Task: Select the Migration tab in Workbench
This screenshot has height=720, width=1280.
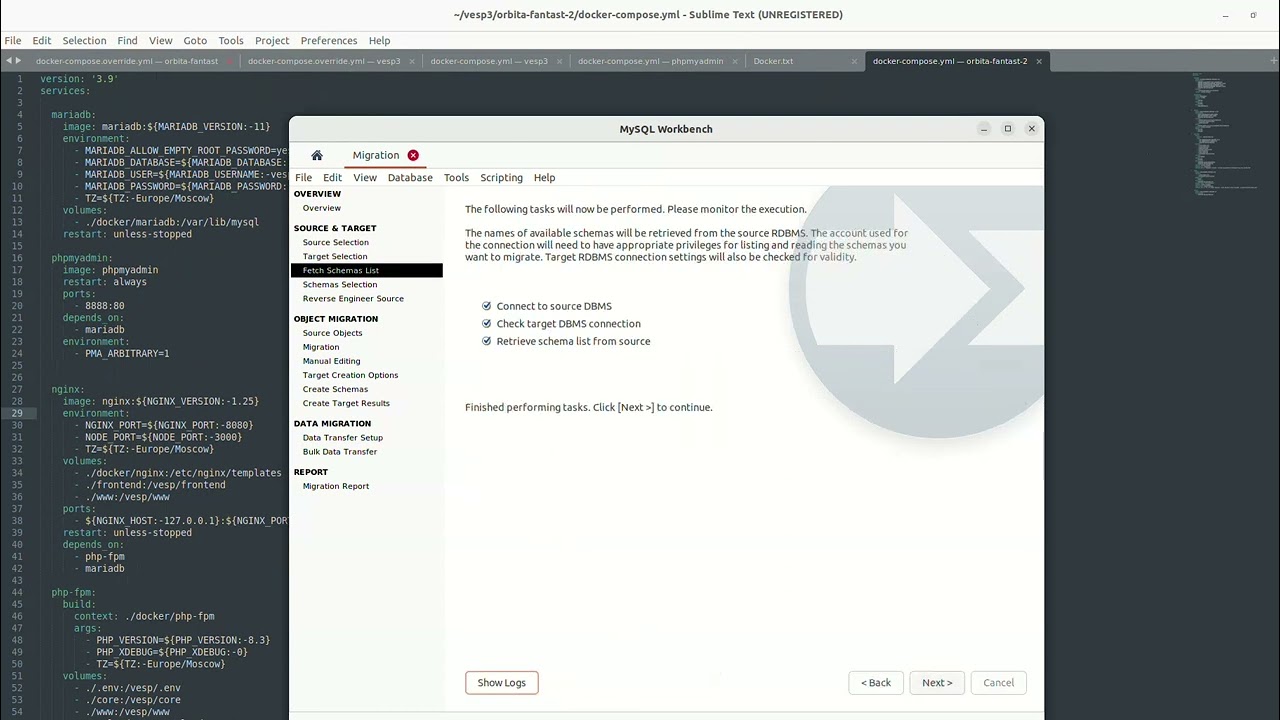Action: click(376, 155)
